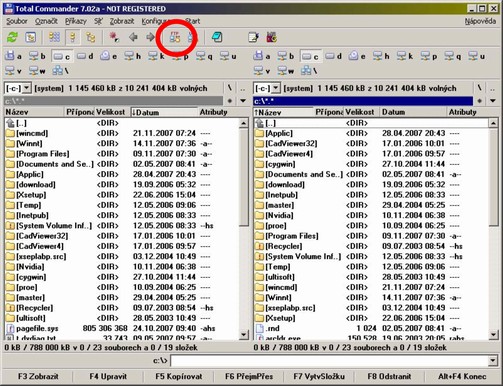This screenshot has height=386, width=503.
Task: Select [cygwin] folder in right panel
Action: tap(371, 164)
